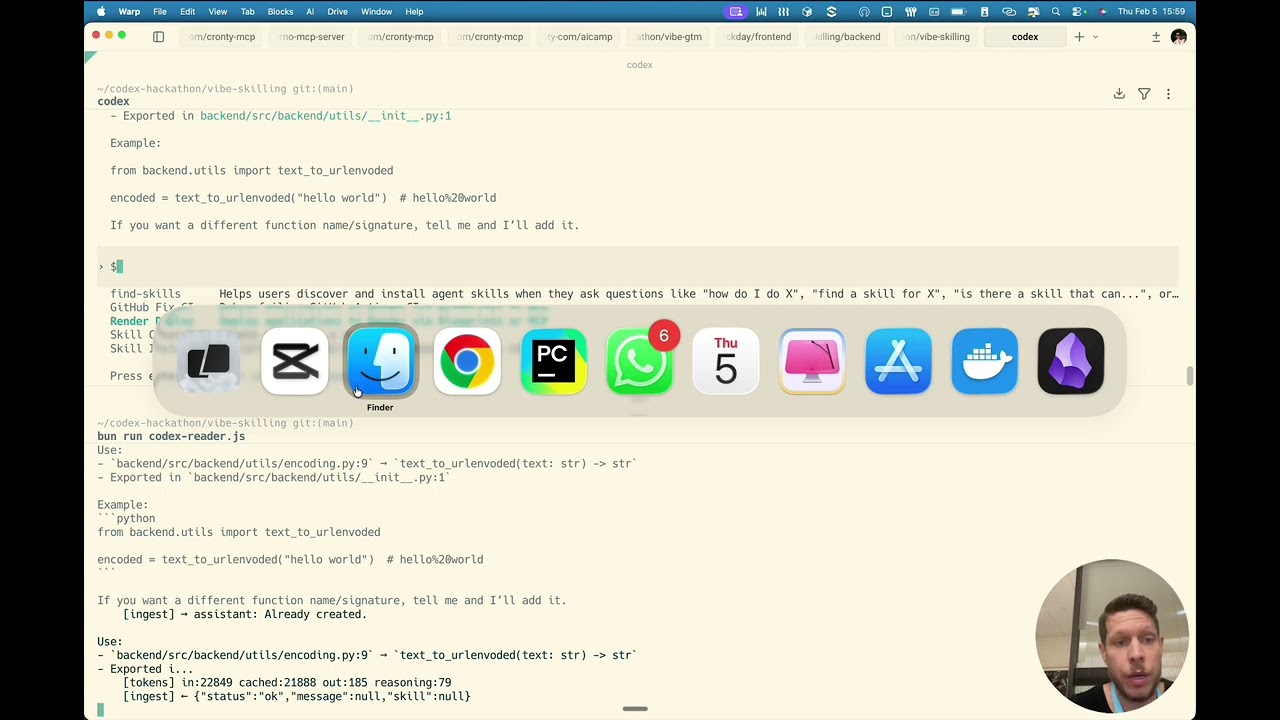Open CleanMyMac pink monitor Dock icon

(x=812, y=361)
